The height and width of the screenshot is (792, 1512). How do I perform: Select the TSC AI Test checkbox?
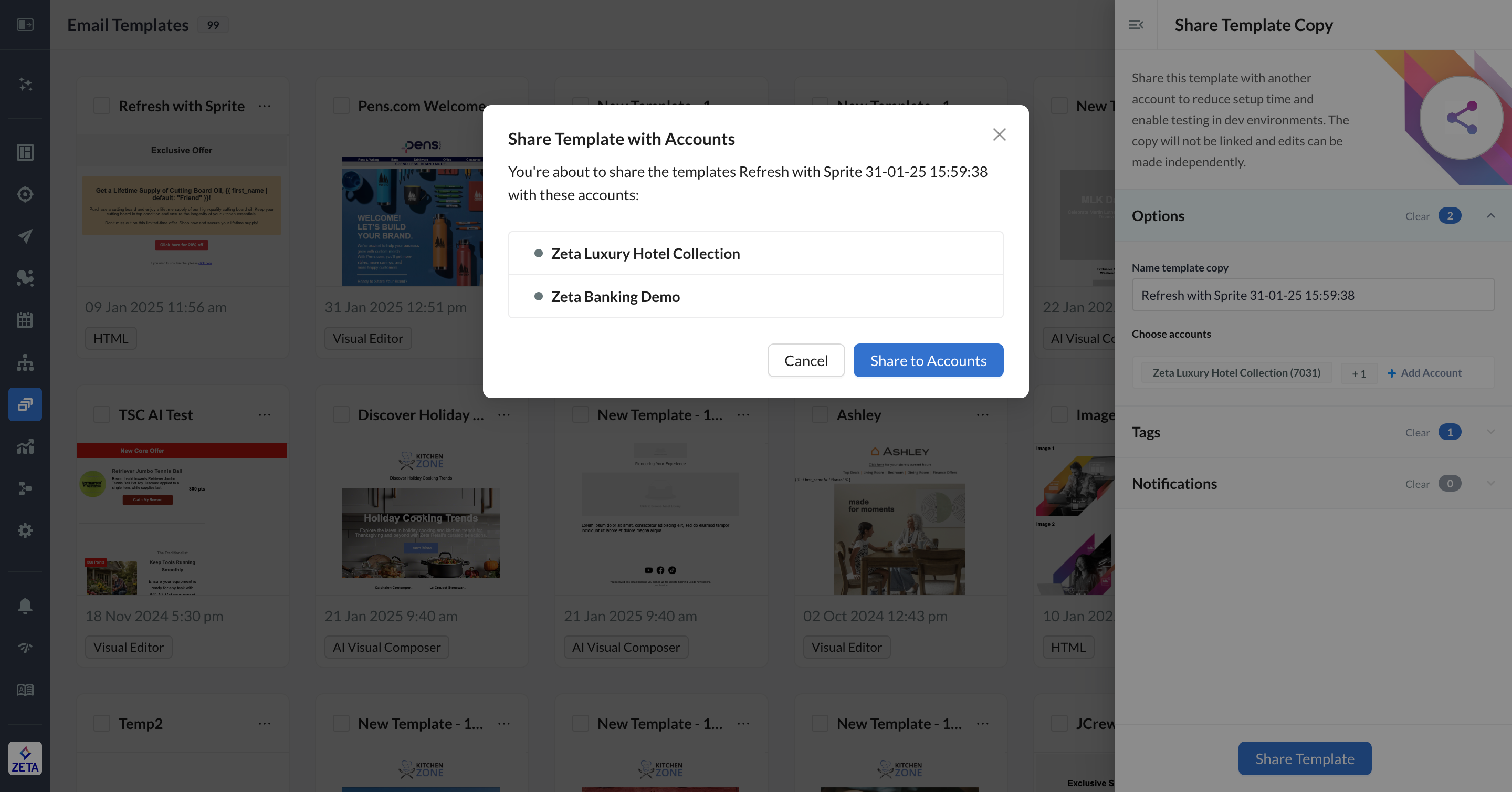[102, 415]
